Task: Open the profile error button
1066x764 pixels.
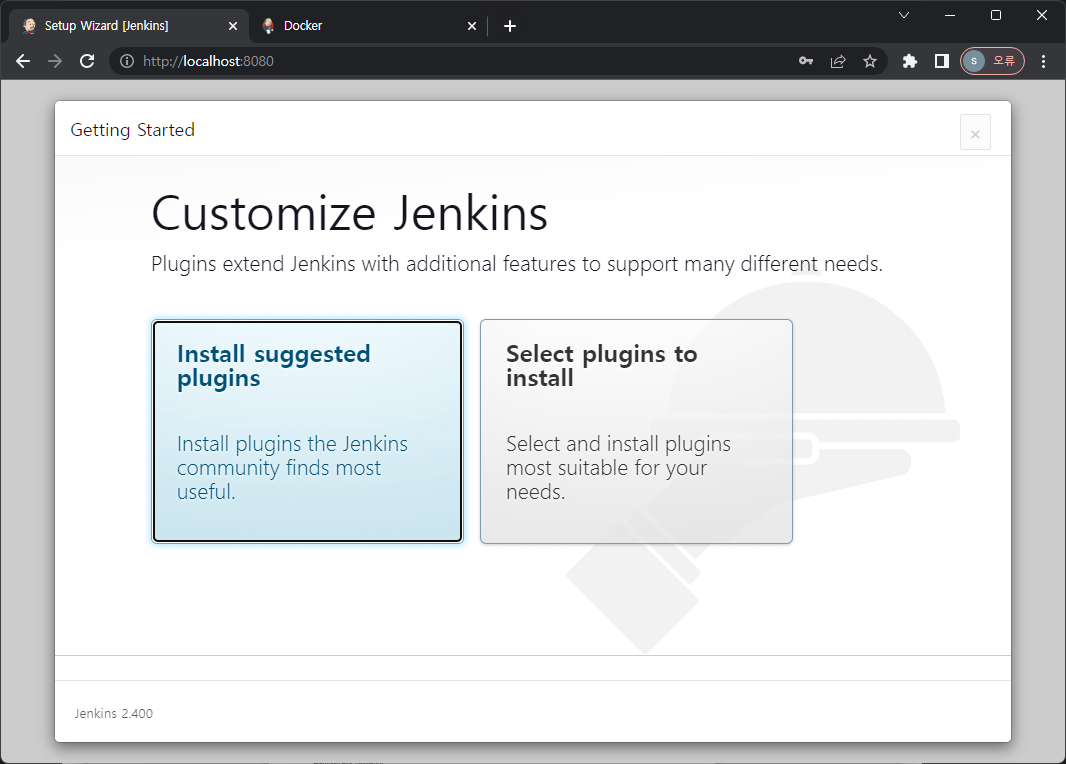Action: (992, 61)
